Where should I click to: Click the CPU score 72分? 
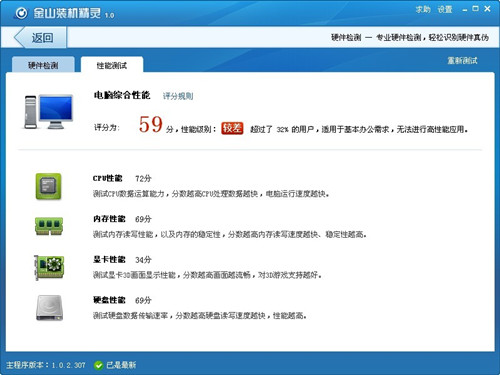[143, 179]
